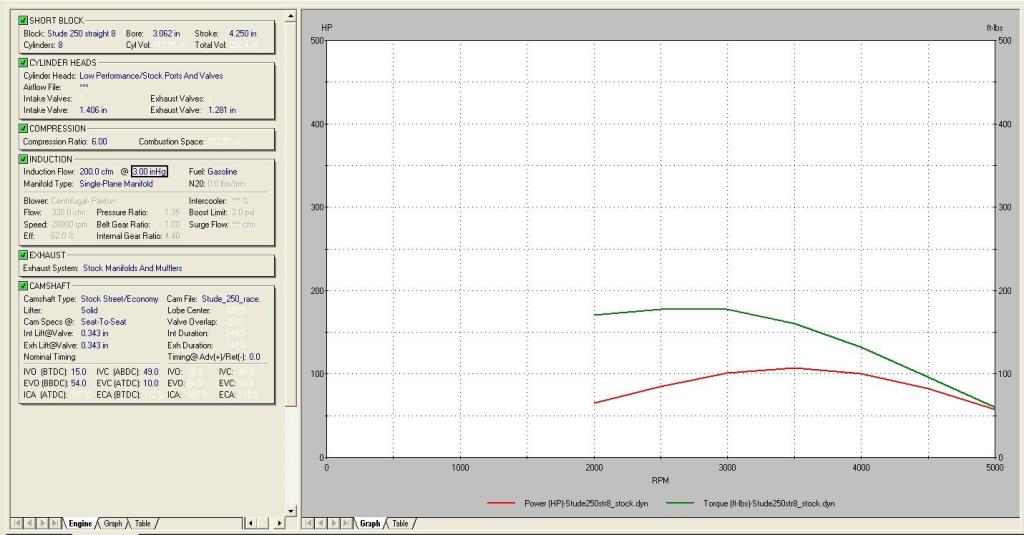Viewport: 1024px width, 535px height.
Task: Click Cam File 'Stude_250_race' link
Action: click(231, 299)
